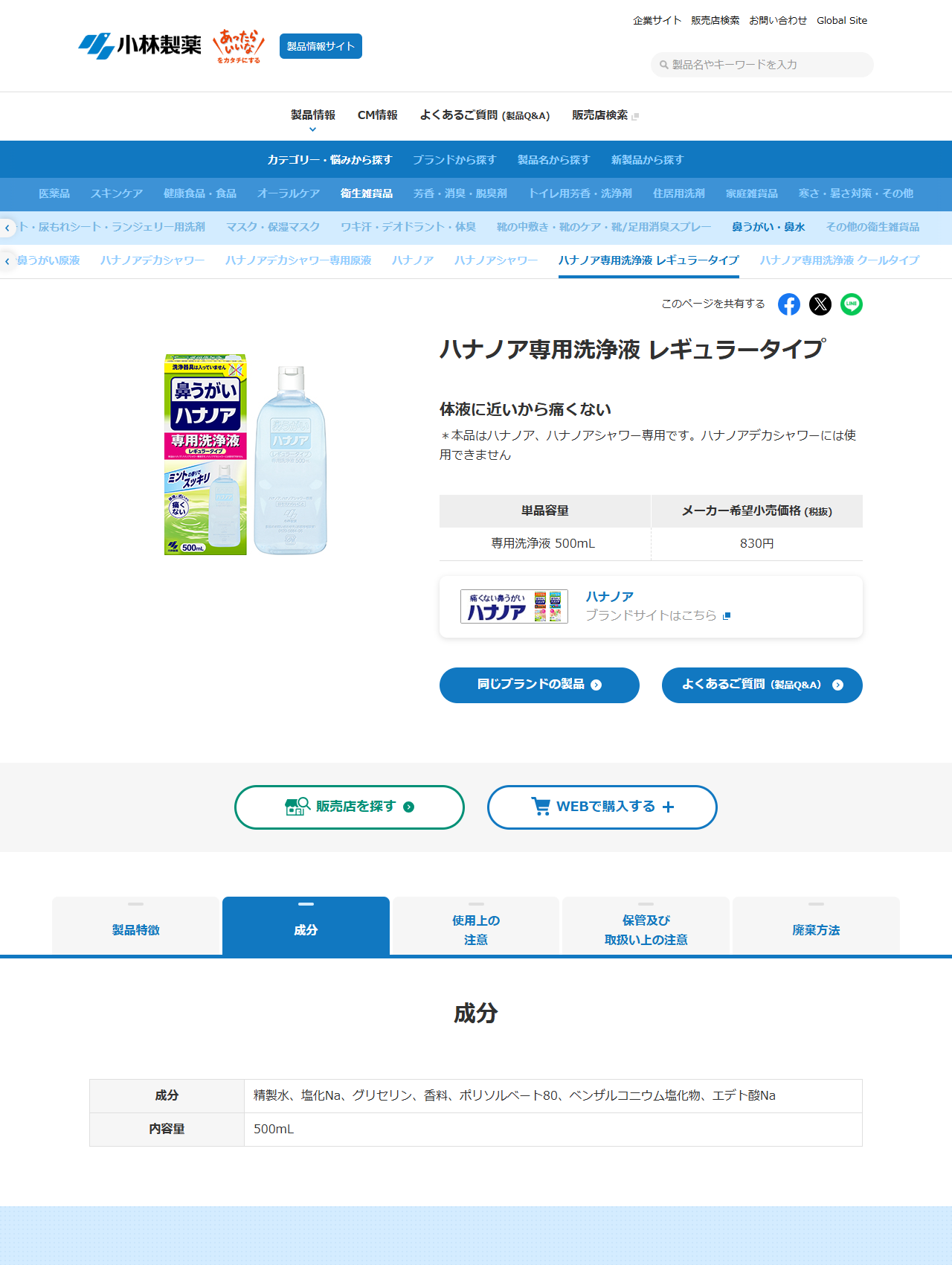Image resolution: width=952 pixels, height=1265 pixels.
Task: Click the Kobayashi Pharmaceutical logo
Action: tap(140, 46)
